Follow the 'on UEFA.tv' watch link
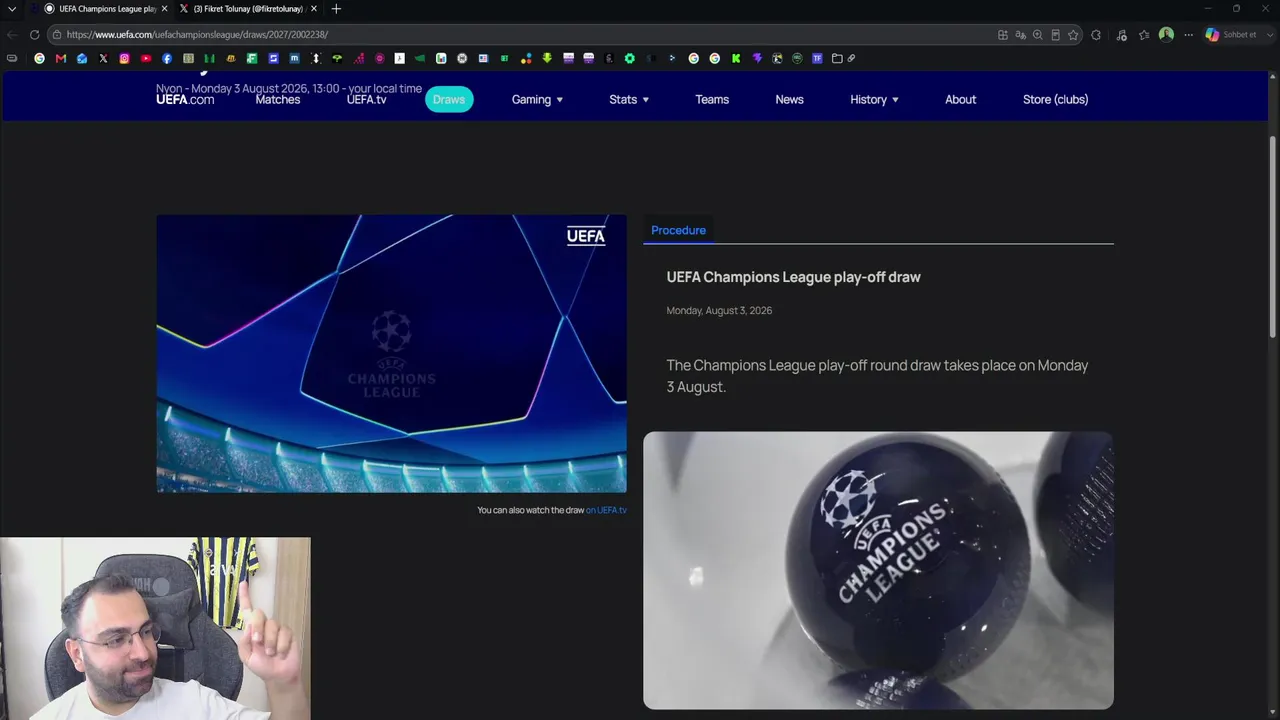 tap(606, 510)
